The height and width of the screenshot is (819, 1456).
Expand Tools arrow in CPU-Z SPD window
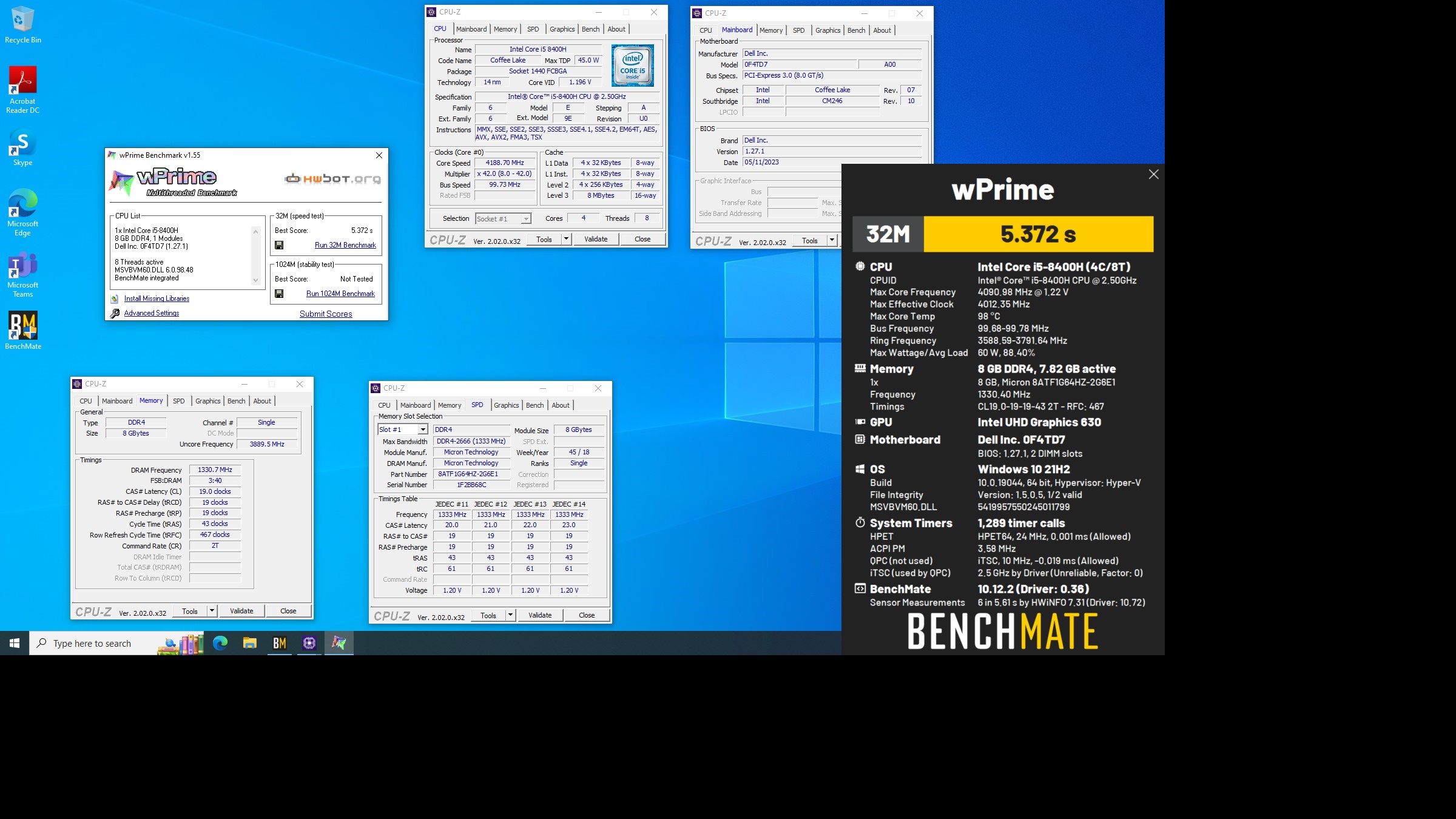(x=510, y=615)
